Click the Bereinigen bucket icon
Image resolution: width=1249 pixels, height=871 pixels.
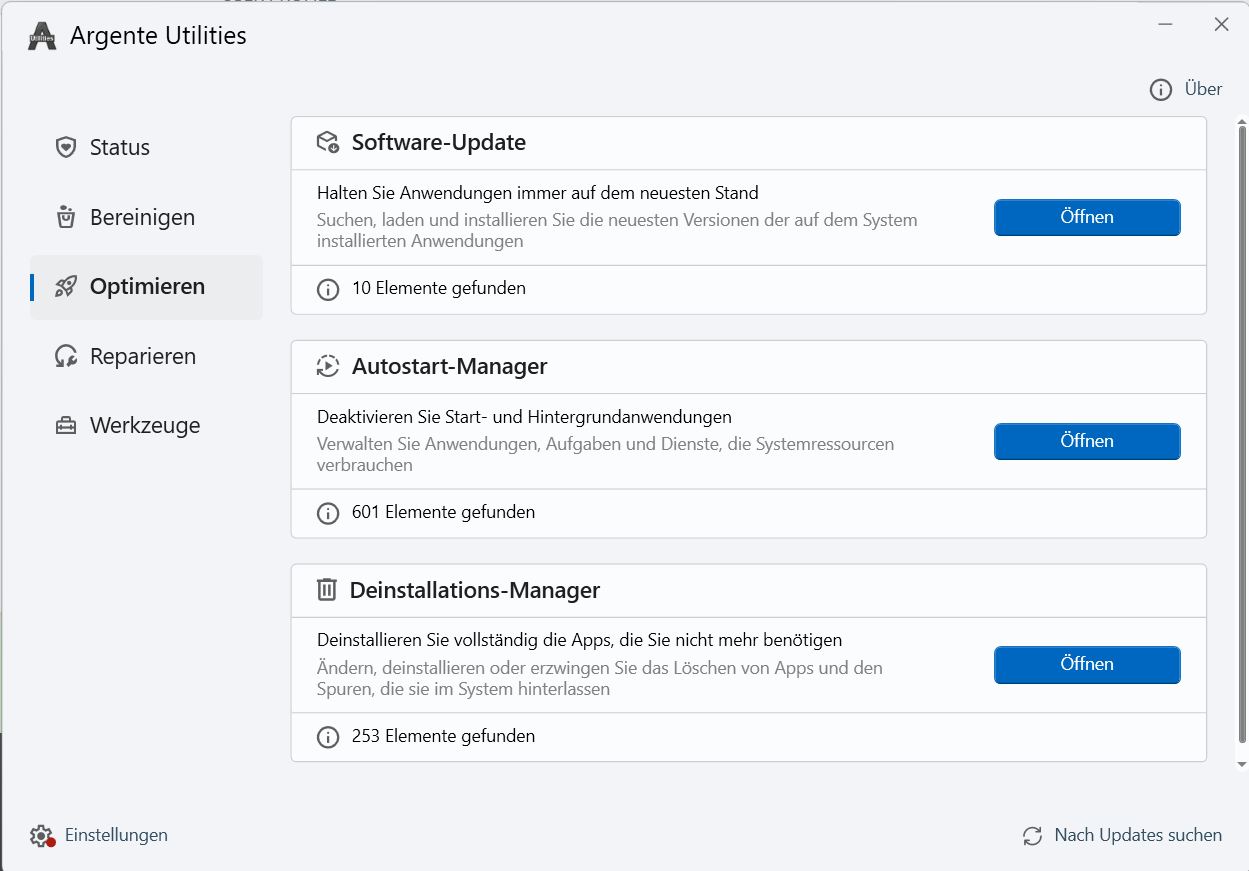point(66,217)
